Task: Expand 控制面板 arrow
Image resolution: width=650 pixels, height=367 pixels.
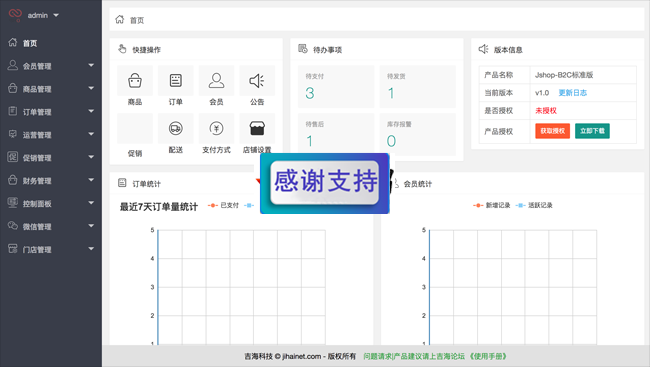Action: click(91, 203)
